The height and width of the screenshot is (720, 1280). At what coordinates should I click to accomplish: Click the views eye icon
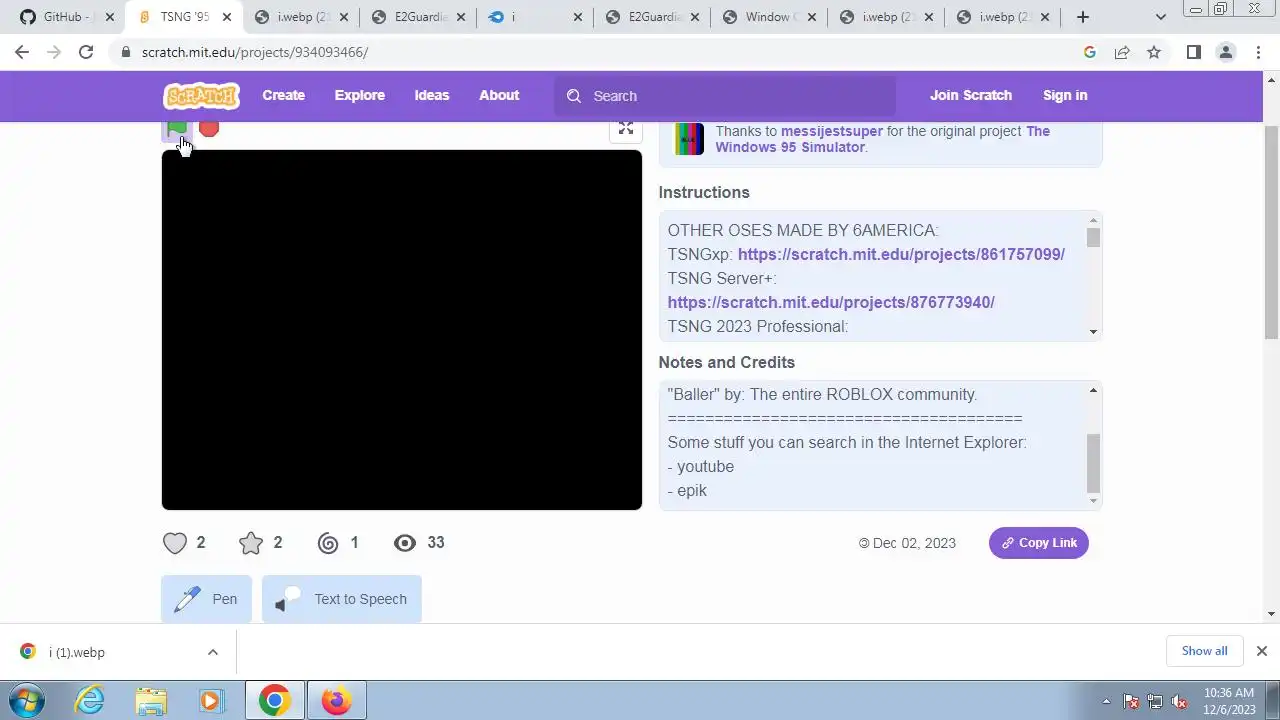(x=405, y=543)
